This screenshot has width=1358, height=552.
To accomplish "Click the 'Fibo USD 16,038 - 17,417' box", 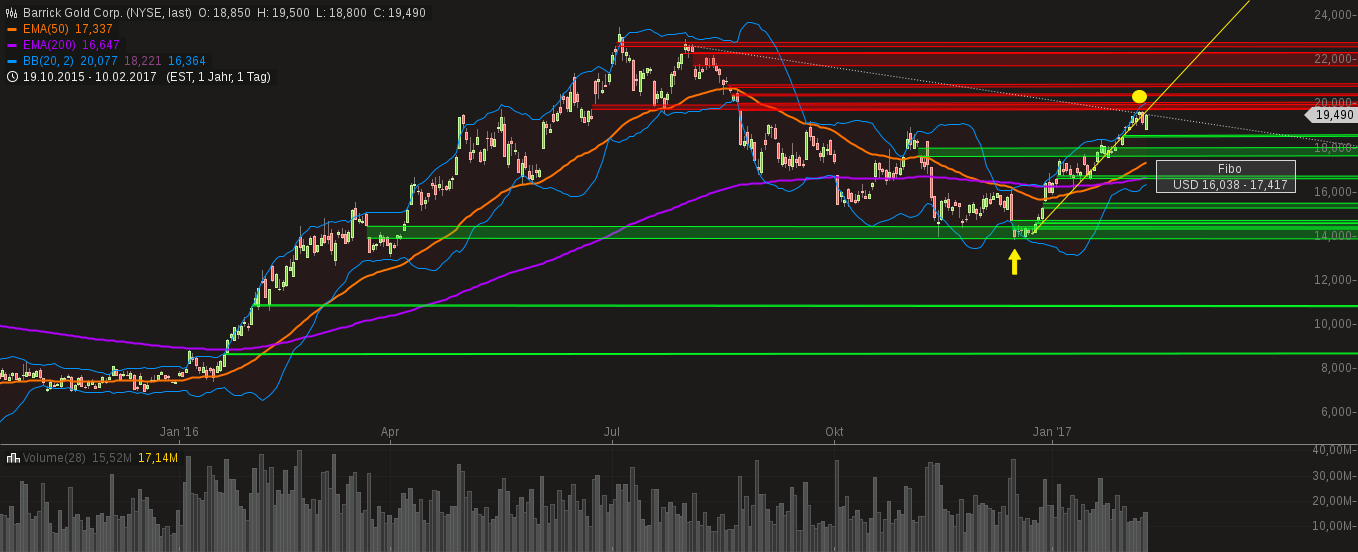I will click(x=1226, y=177).
